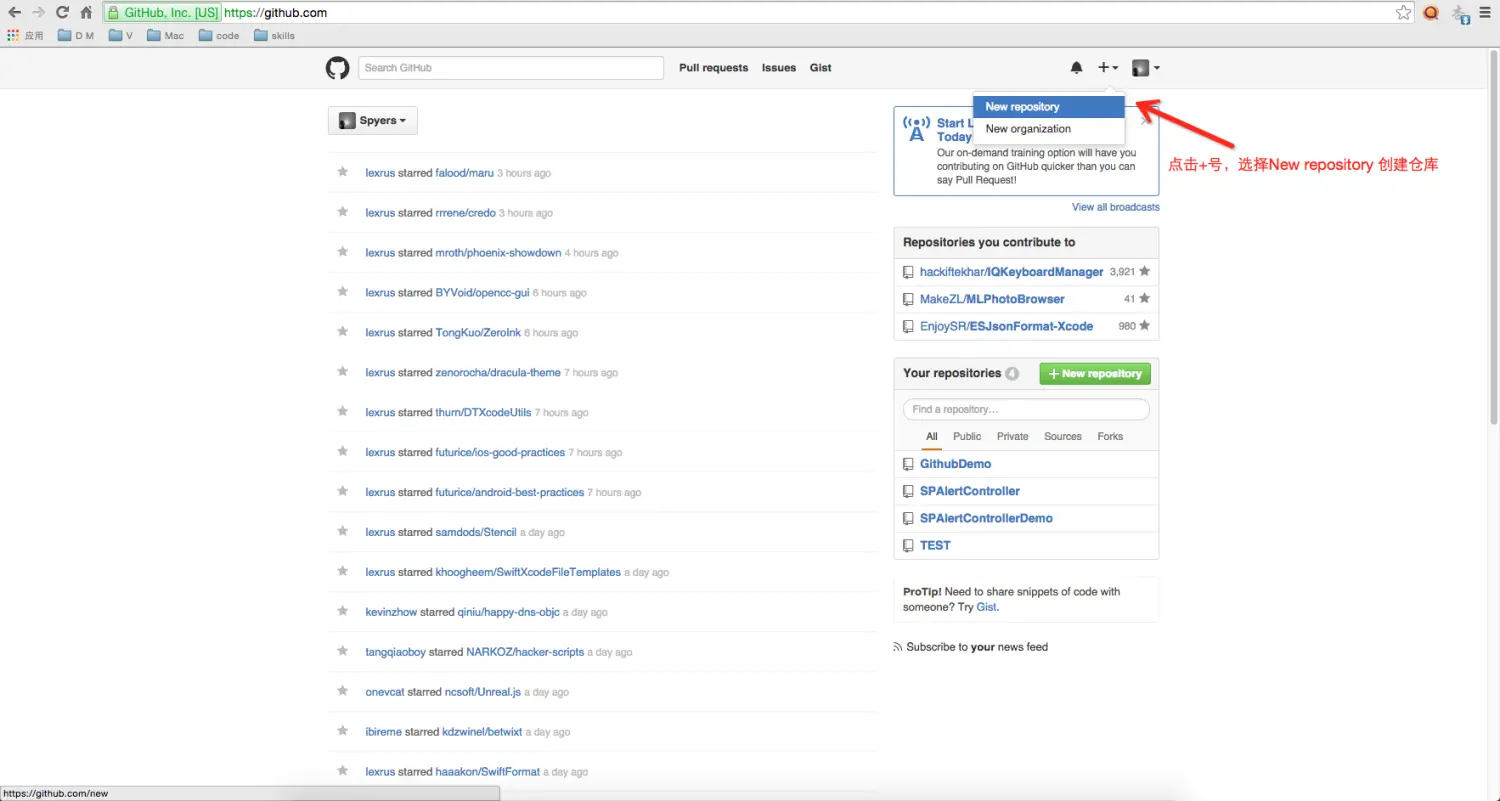Reload the page with refresh icon
This screenshot has height=801, width=1500.
[x=62, y=13]
